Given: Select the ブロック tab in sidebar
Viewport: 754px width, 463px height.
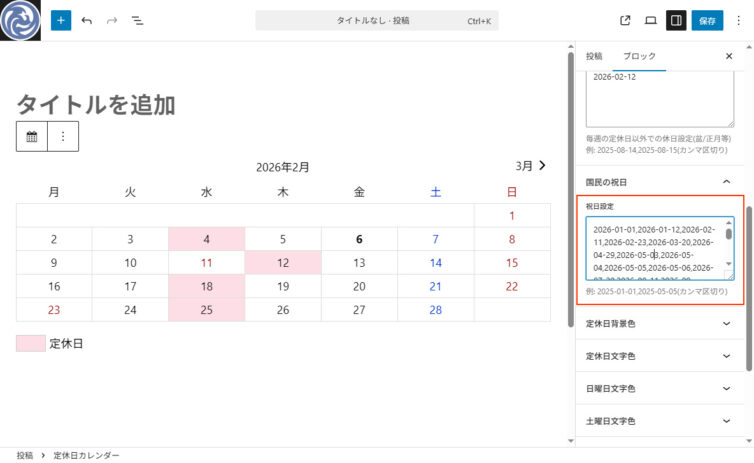Looking at the screenshot, I should 638,56.
